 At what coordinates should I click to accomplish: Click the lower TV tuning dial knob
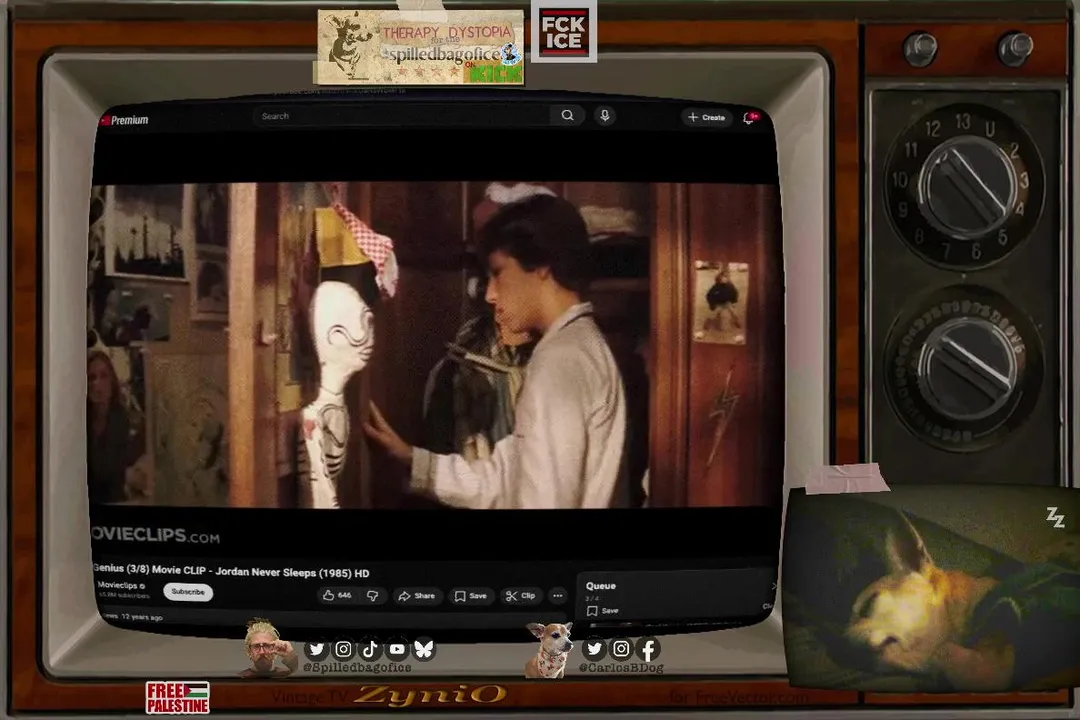click(x=967, y=369)
